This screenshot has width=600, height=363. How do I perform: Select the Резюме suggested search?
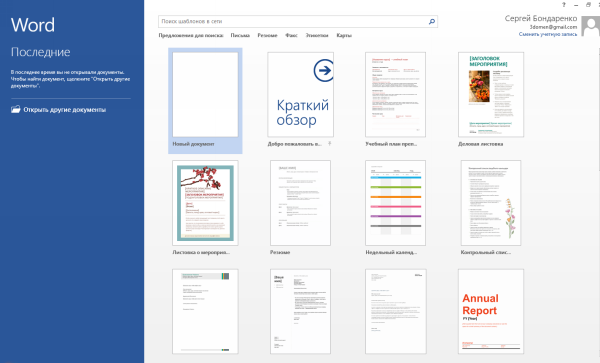click(267, 36)
